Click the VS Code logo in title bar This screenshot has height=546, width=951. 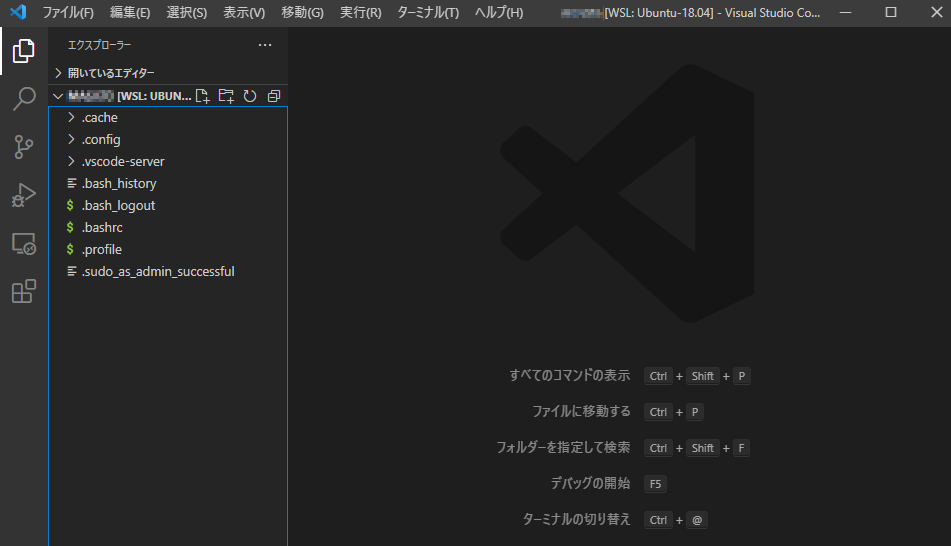(18, 12)
